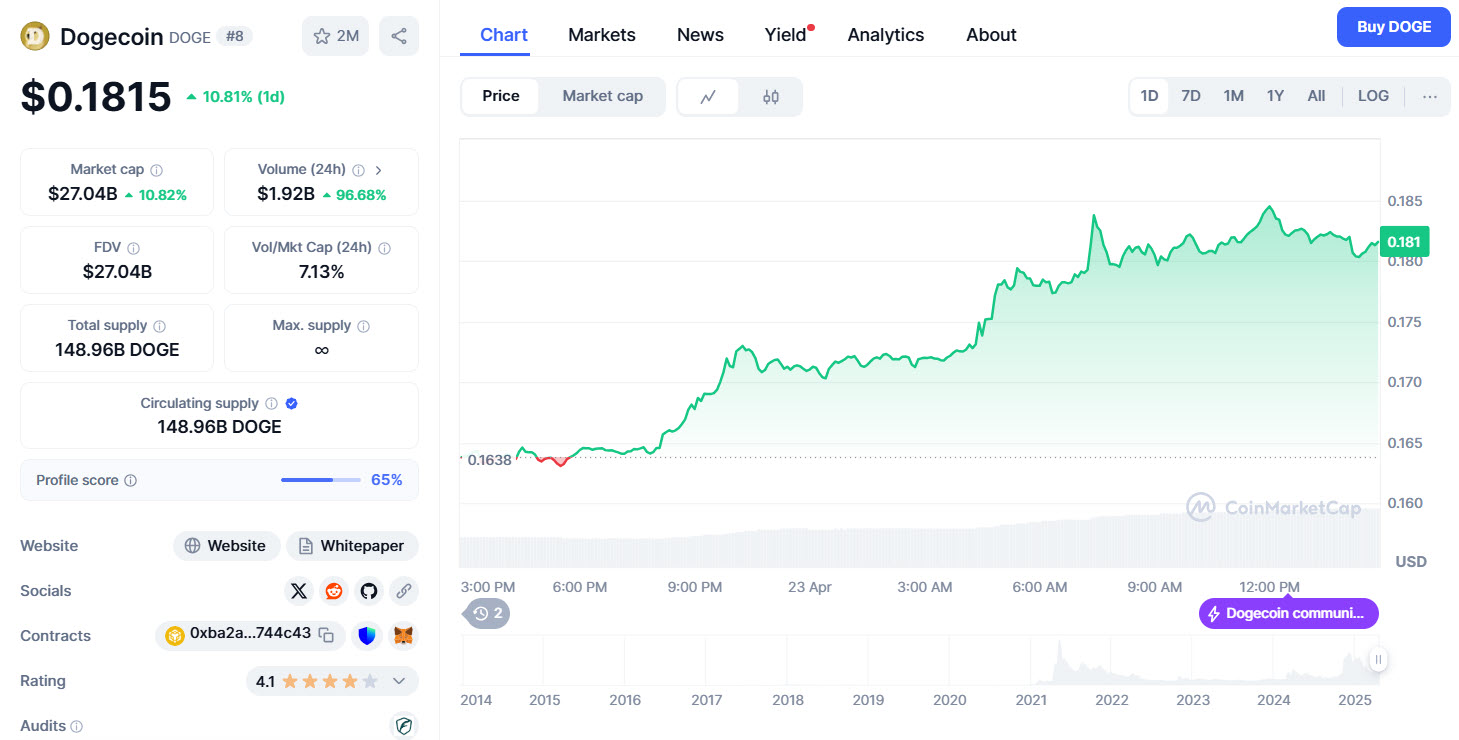Select the Market cap chart toggle
The image size is (1459, 740).
[x=602, y=96]
